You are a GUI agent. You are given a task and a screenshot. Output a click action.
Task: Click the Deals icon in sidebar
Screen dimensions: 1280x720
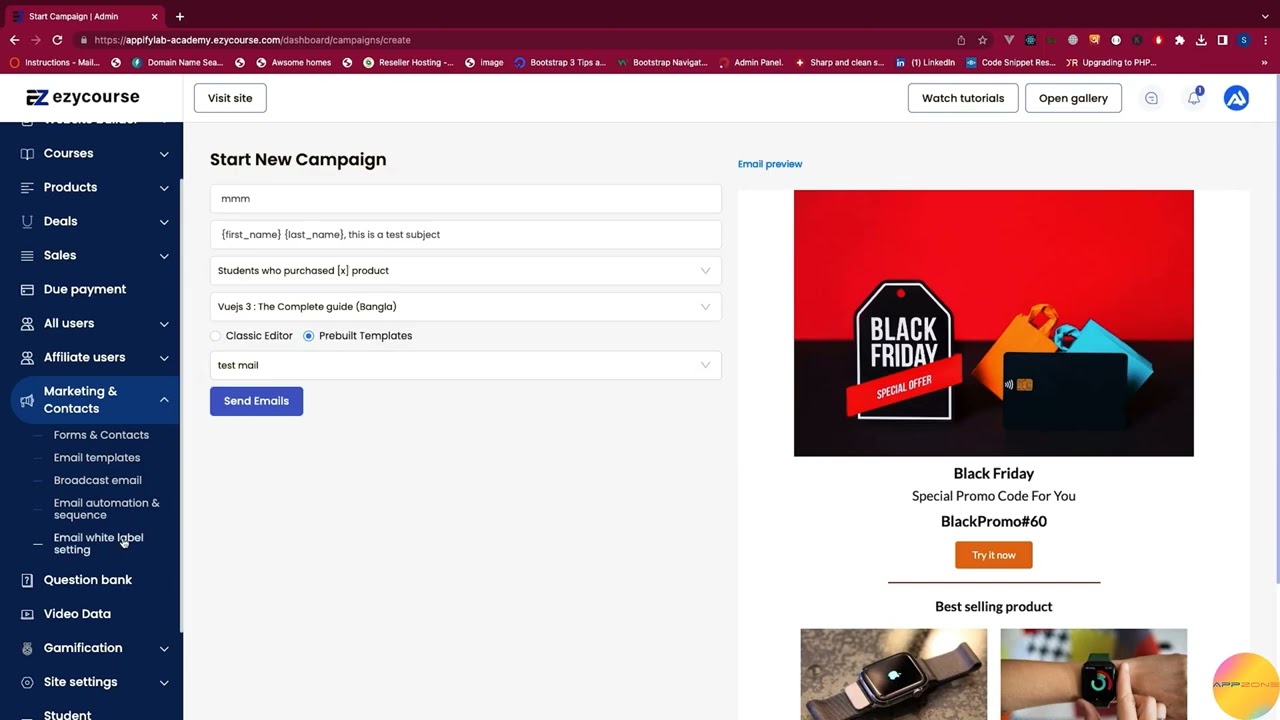(27, 221)
